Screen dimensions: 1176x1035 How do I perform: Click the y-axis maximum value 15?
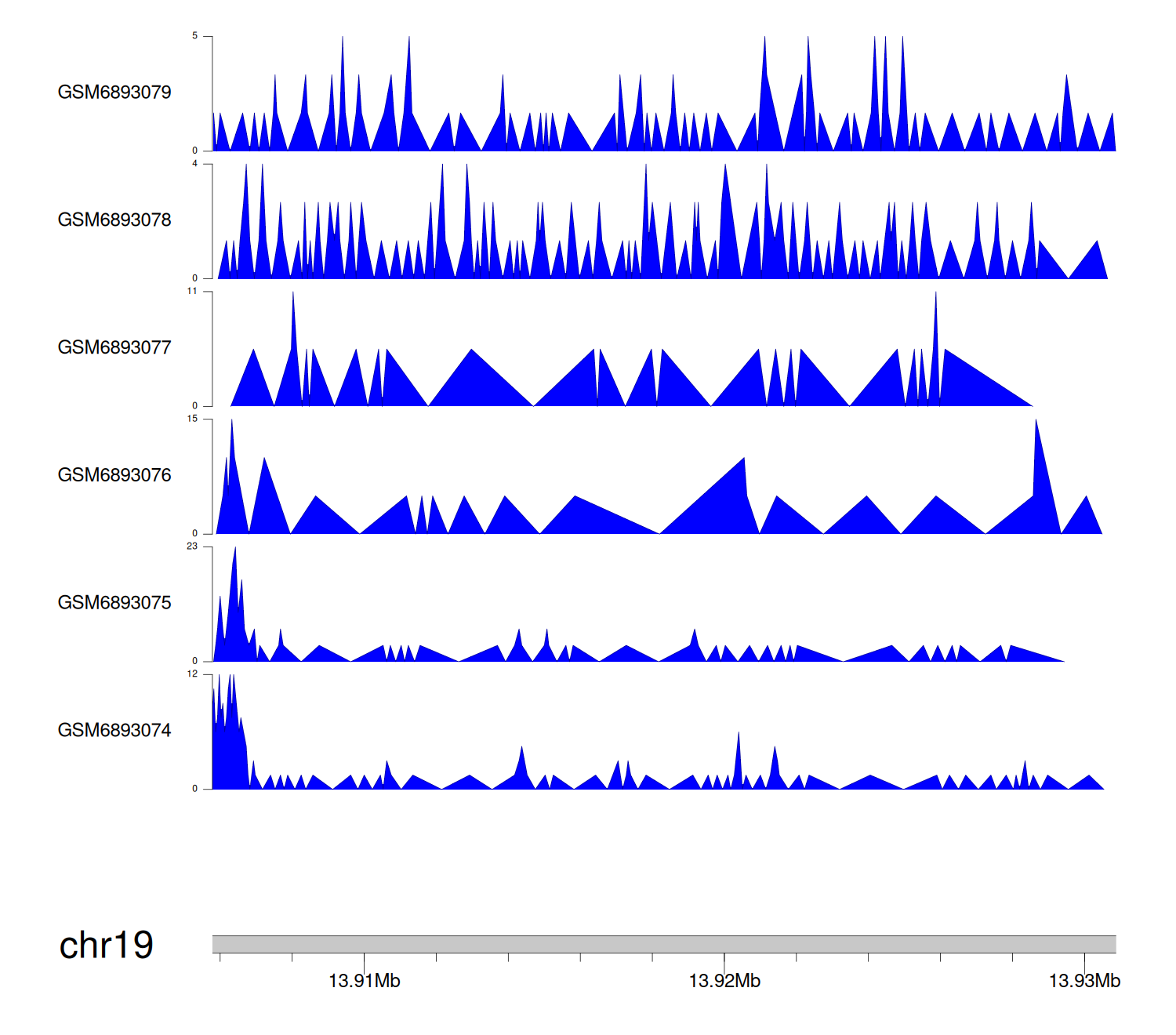[192, 419]
